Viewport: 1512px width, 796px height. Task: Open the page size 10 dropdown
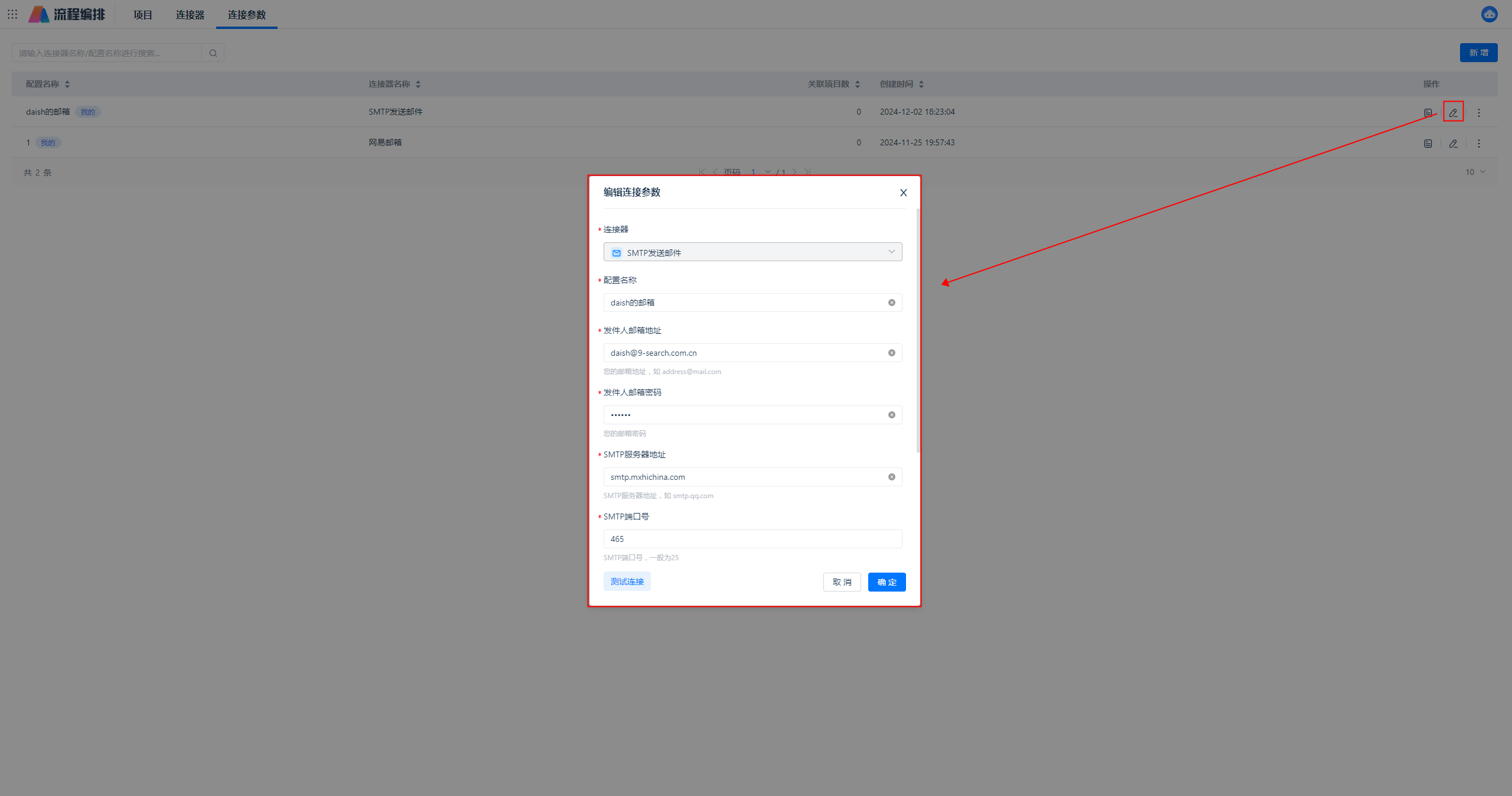tap(1475, 172)
